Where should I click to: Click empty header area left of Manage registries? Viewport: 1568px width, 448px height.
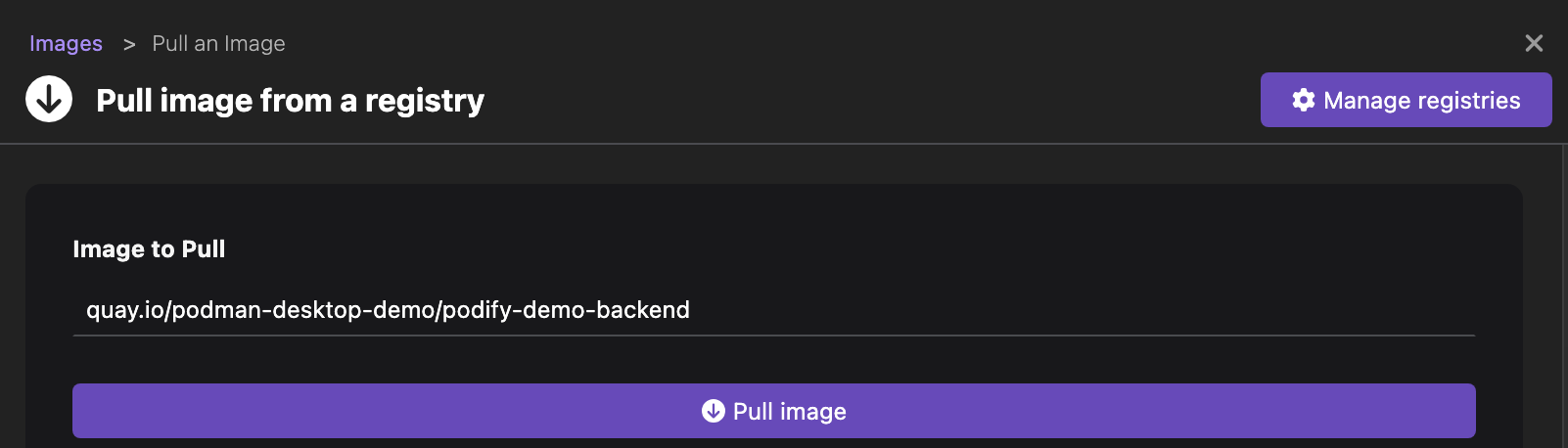pyautogui.click(x=881, y=100)
